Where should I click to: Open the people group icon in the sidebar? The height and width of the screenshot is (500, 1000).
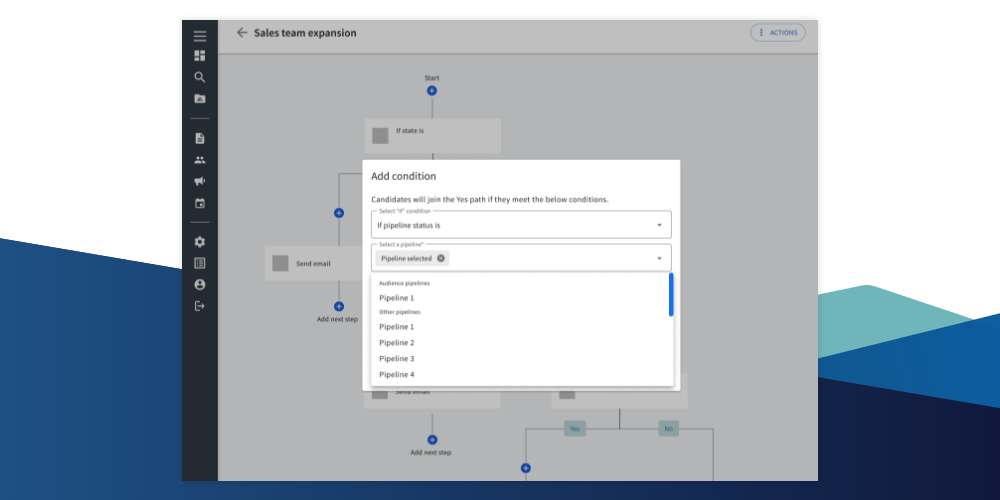click(200, 160)
